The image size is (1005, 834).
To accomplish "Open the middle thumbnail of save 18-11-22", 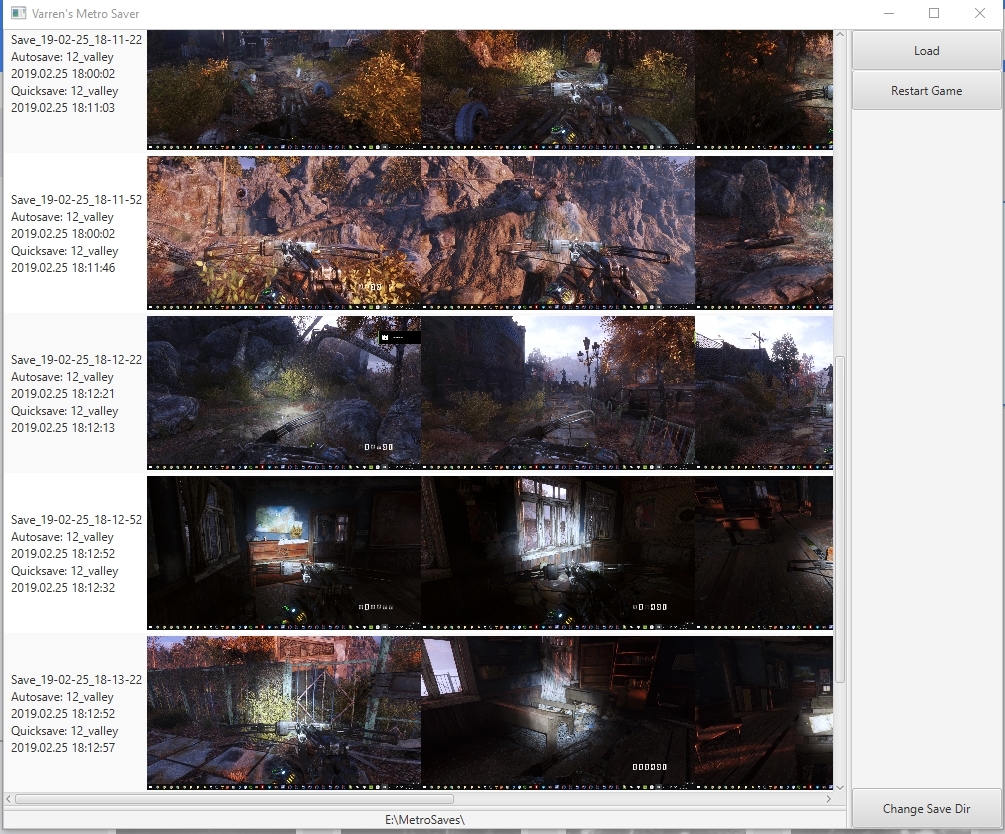I will coord(558,90).
